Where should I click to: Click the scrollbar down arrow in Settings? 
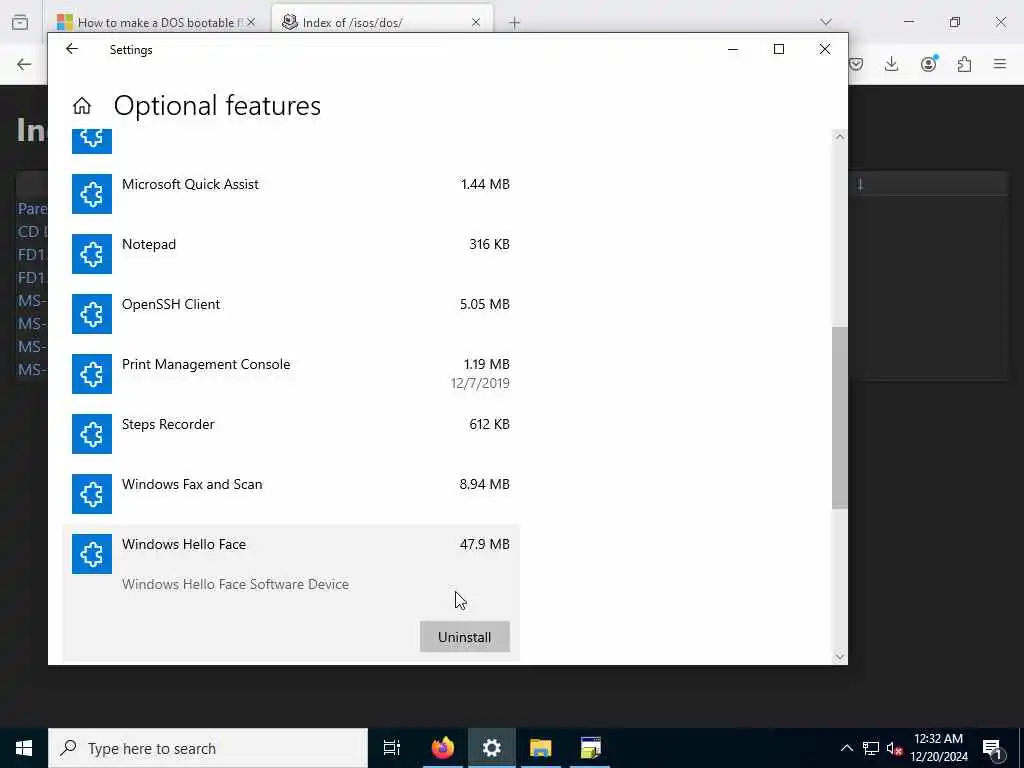click(840, 657)
